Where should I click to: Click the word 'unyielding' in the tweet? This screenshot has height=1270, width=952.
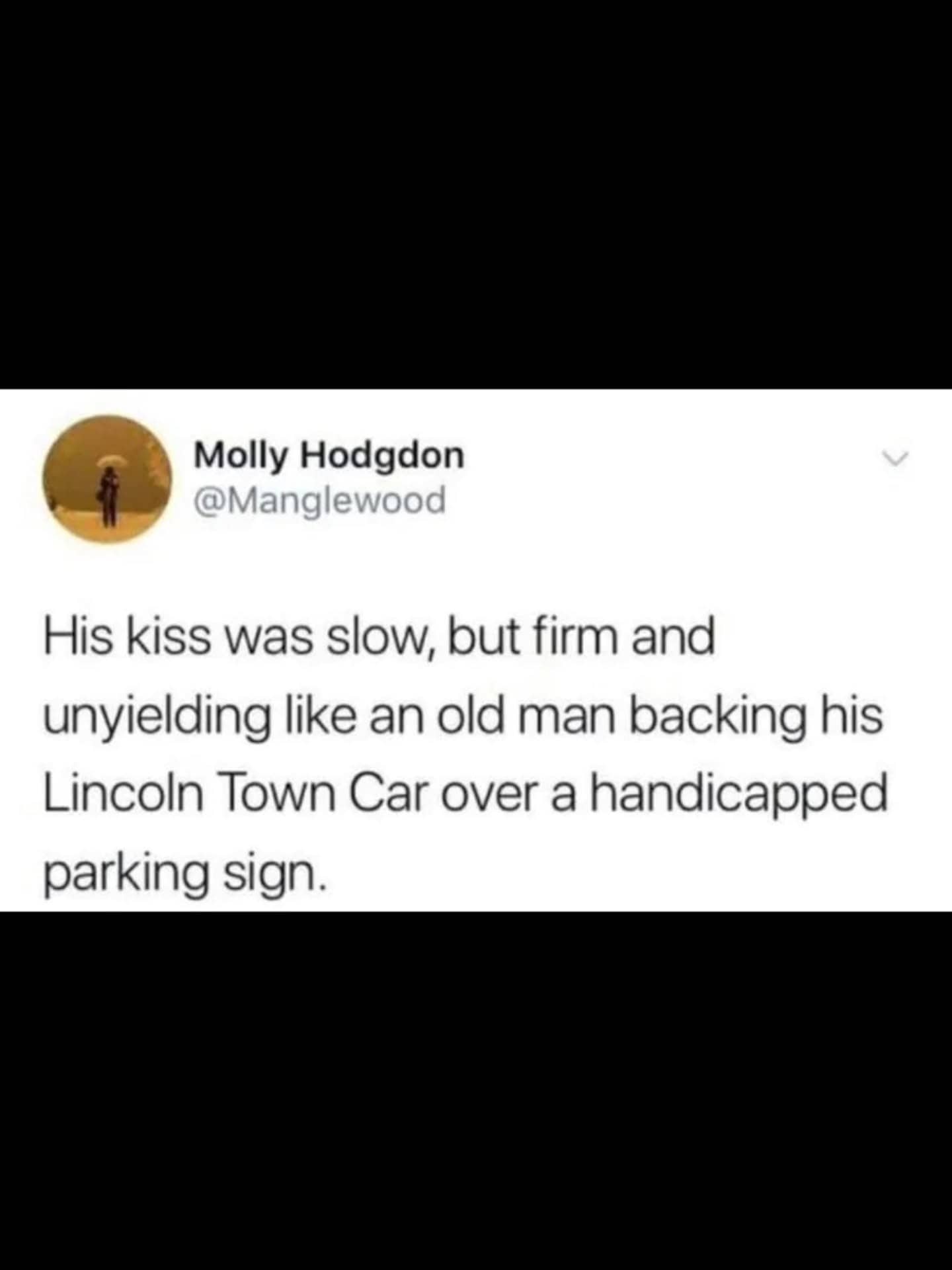pos(157,718)
